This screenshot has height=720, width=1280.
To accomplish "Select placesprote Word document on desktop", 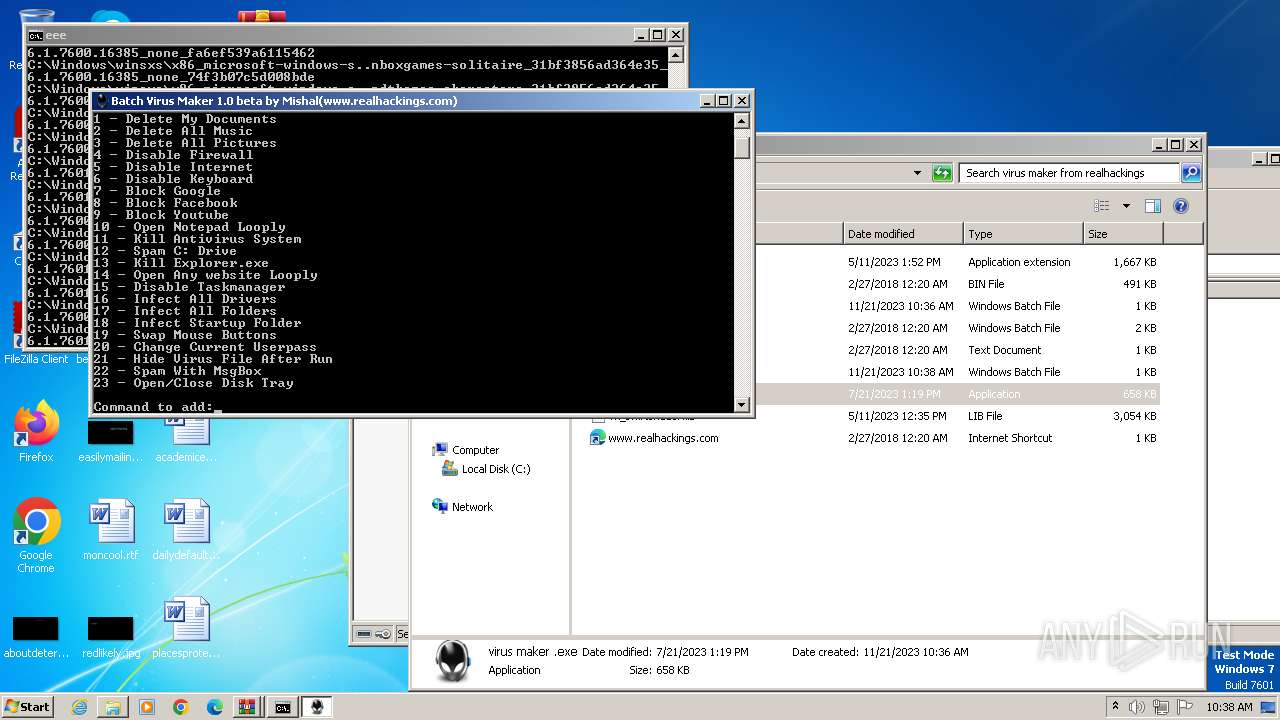I will click(x=186, y=628).
